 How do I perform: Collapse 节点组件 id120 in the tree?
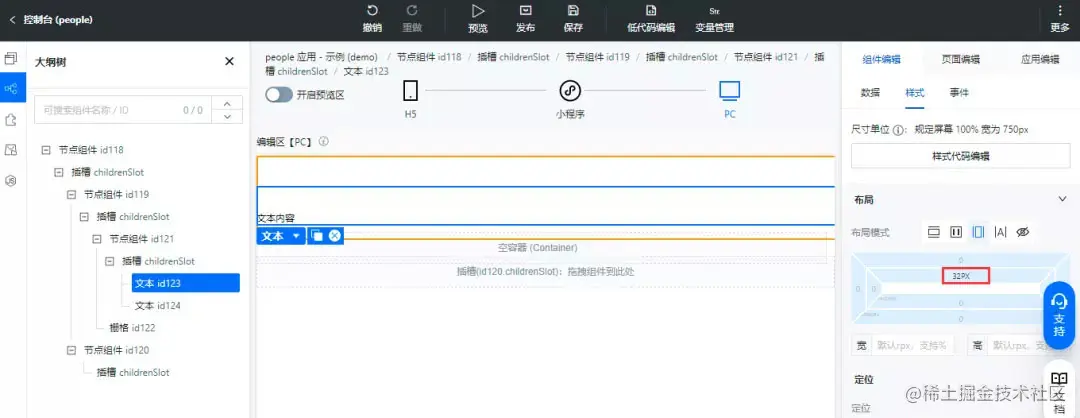click(72, 350)
